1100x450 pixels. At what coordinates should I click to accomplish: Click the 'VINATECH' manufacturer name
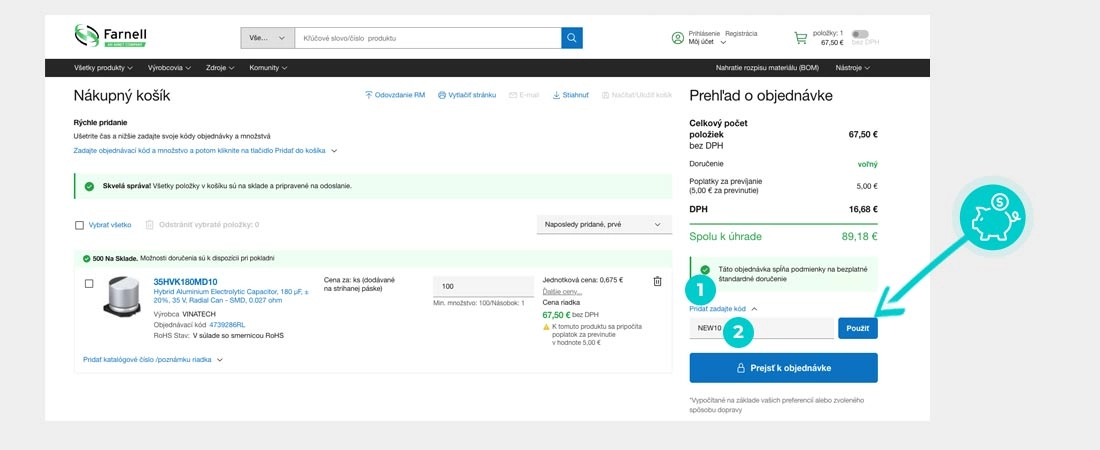199,315
